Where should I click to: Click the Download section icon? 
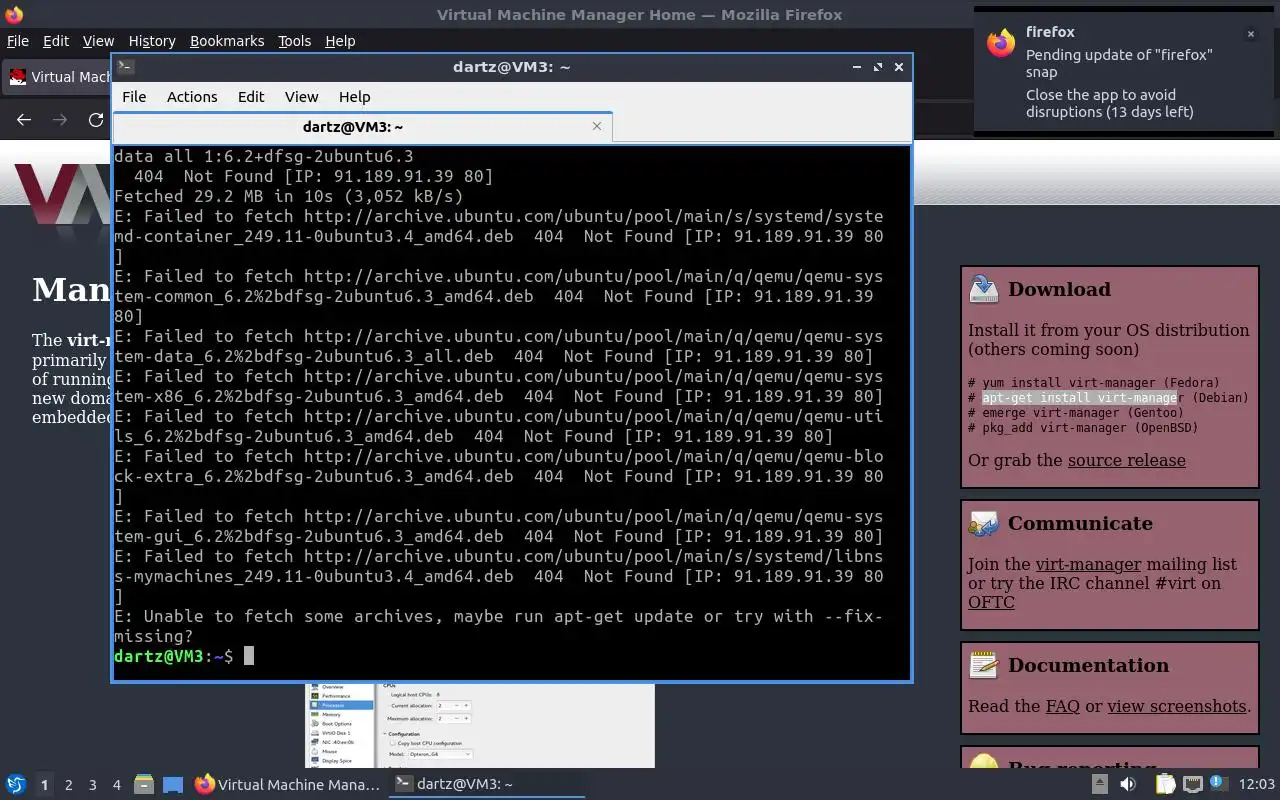pyautogui.click(x=984, y=289)
